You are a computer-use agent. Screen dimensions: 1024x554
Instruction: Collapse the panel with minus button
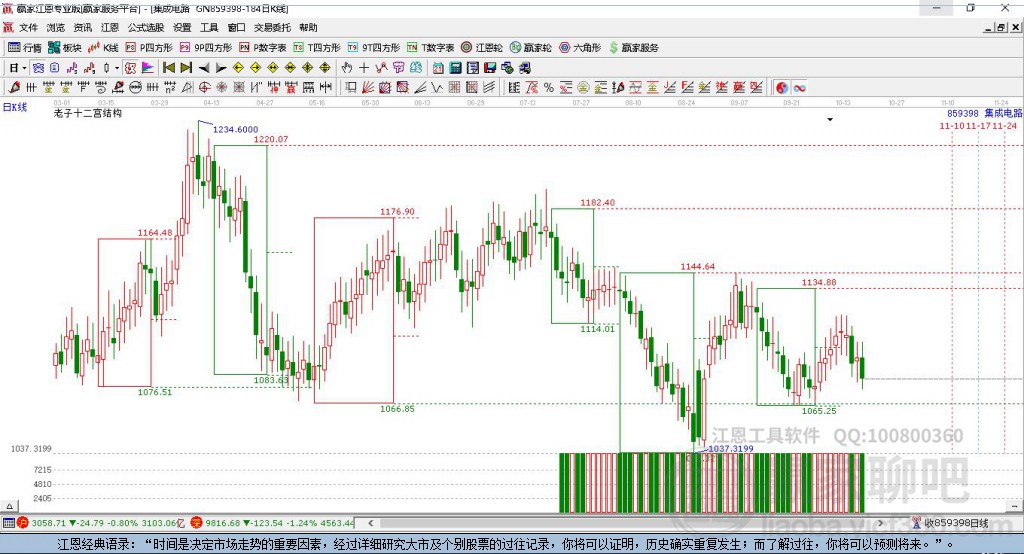pyautogui.click(x=1014, y=506)
